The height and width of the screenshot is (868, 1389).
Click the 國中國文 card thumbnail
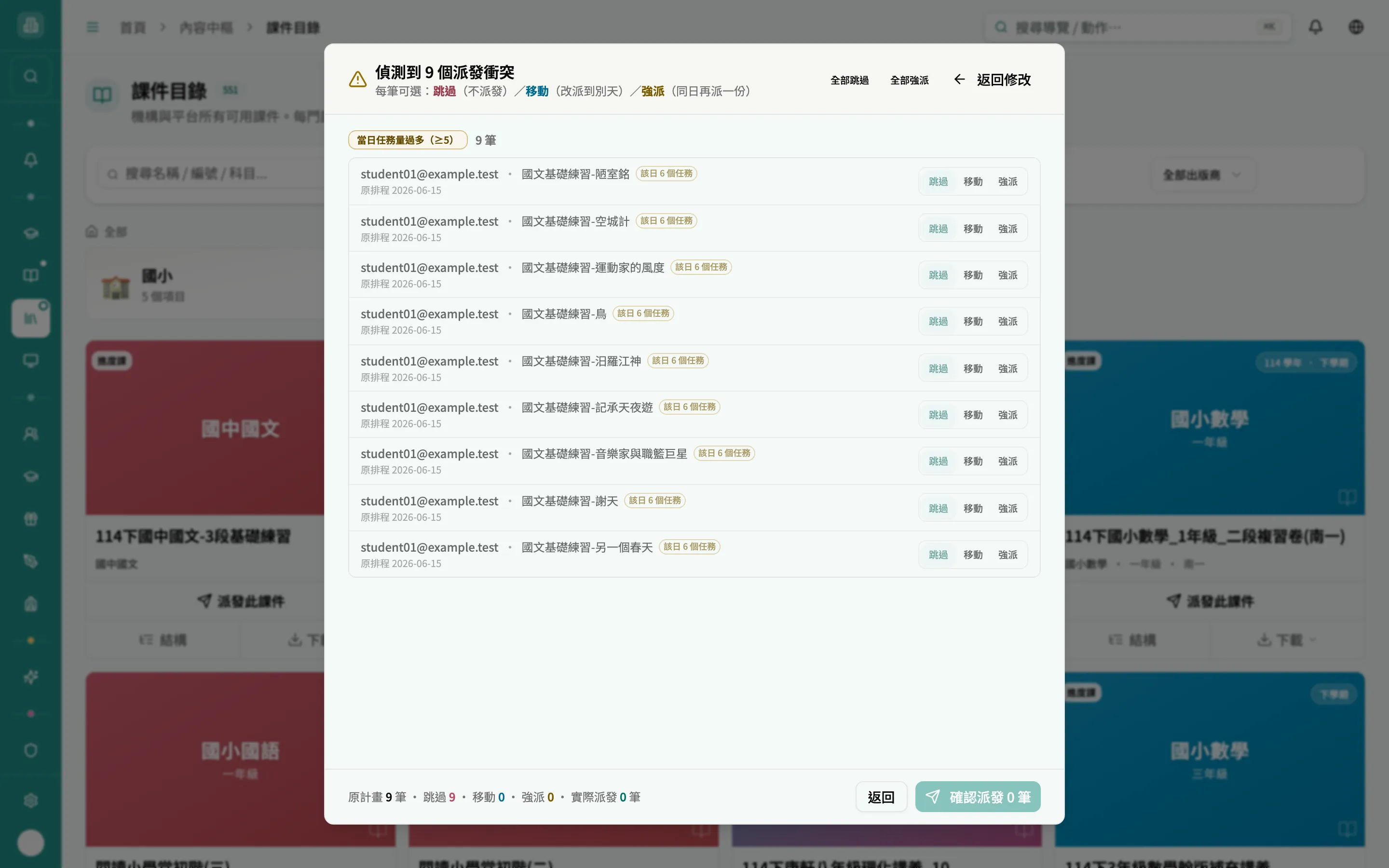click(x=205, y=428)
